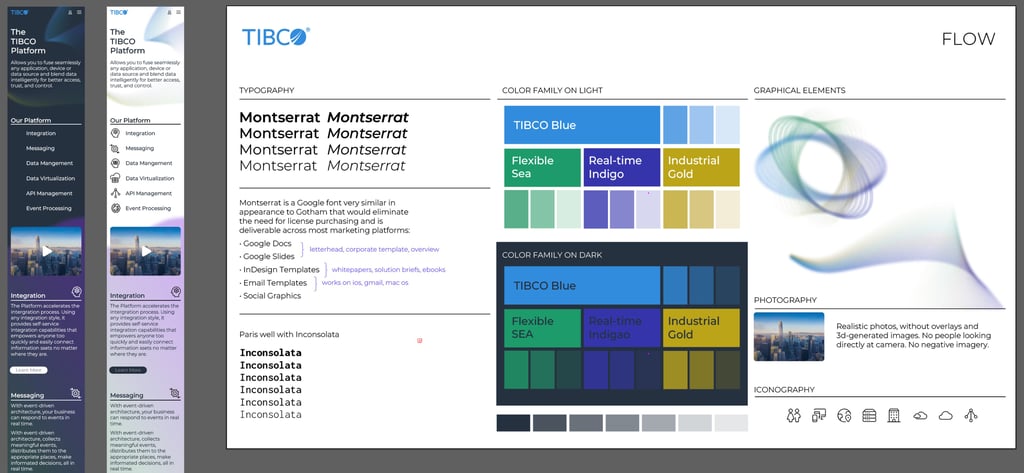Click the 'InDesign Templates' list entry
The height and width of the screenshot is (473, 1024).
click(280, 270)
